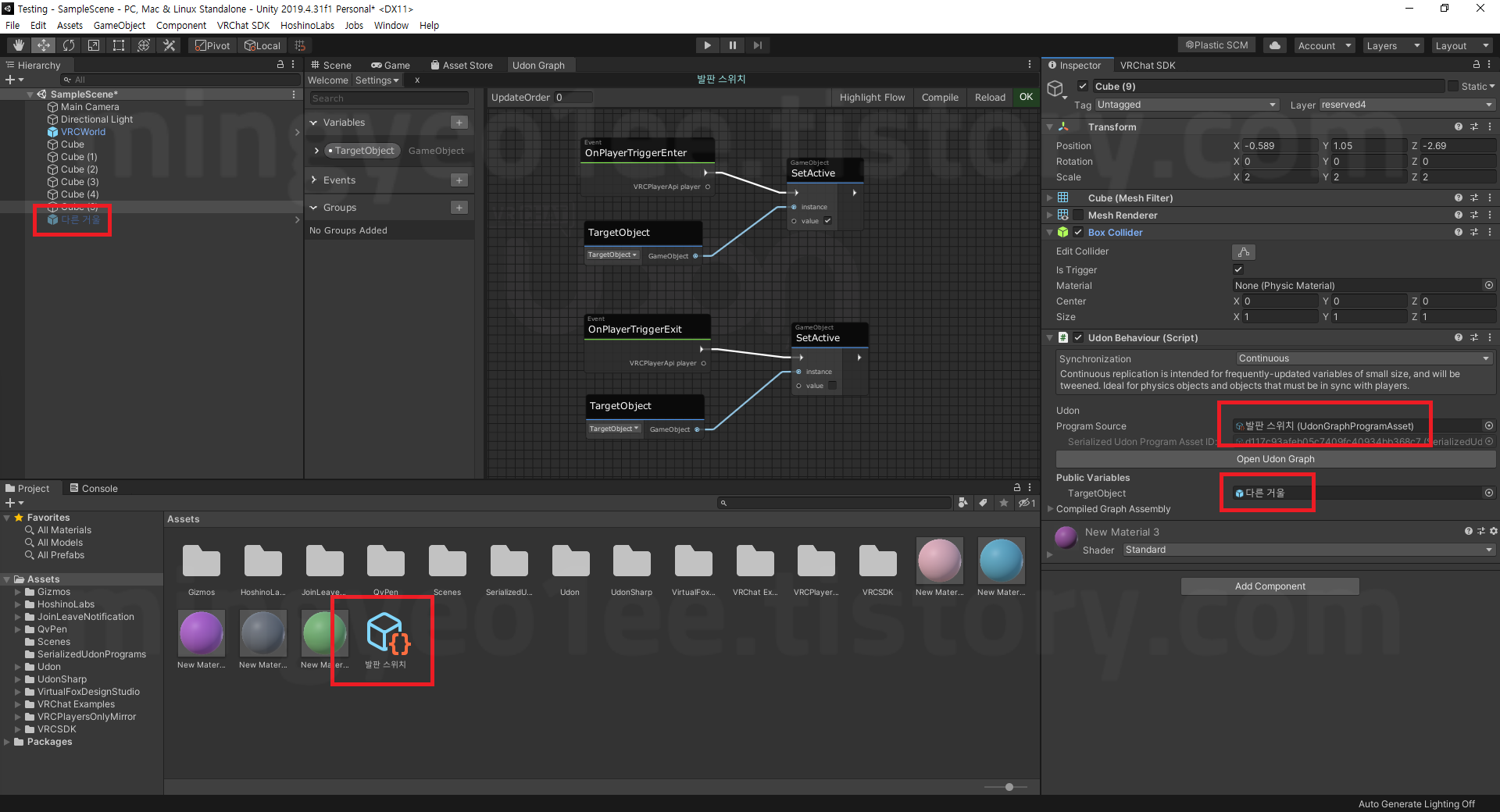The height and width of the screenshot is (812, 1500).
Task: Adjust the asset icon size slider
Action: [x=1009, y=787]
